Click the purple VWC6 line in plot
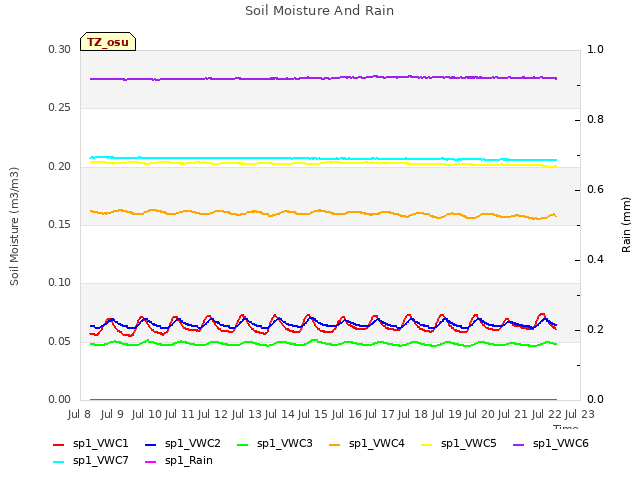 323,78
